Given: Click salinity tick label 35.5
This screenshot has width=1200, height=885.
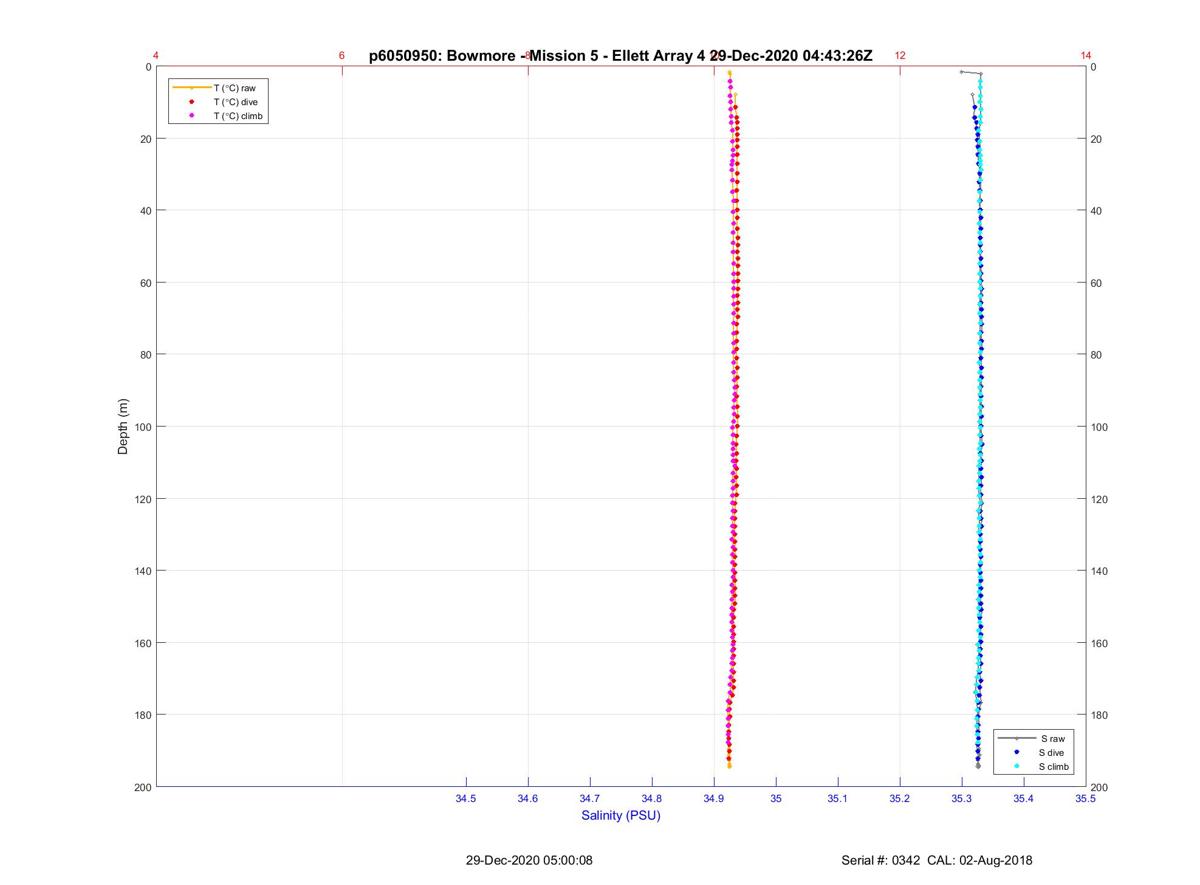Looking at the screenshot, I should [x=1085, y=798].
